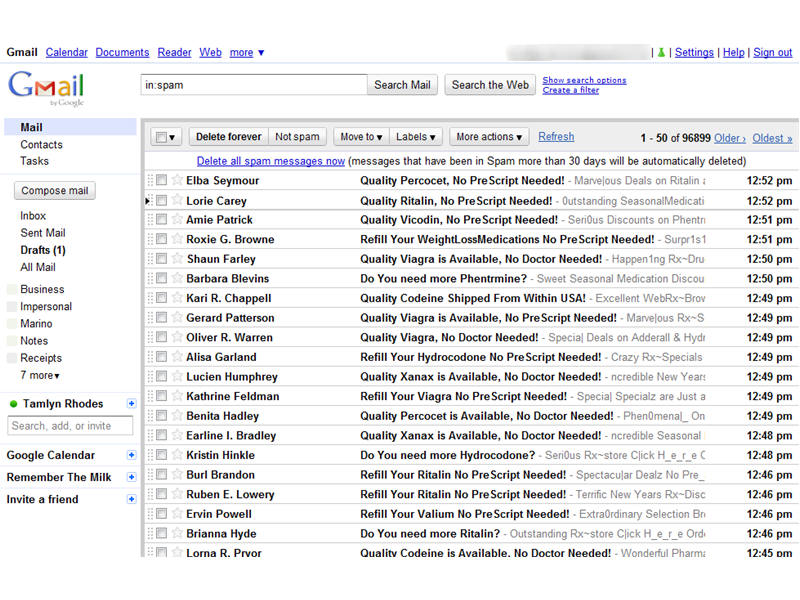Check the select-all checkbox in the toolbar
800x600 pixels.
click(161, 136)
